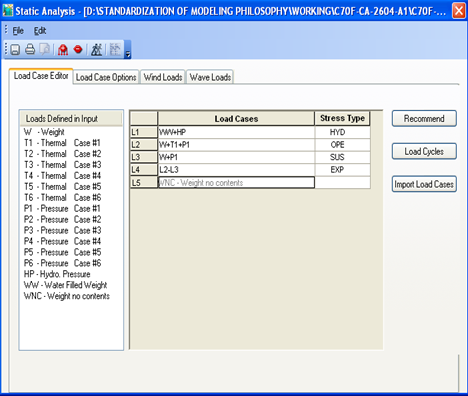The height and width of the screenshot is (396, 468).
Task: Click the empty L5 stress type cell
Action: 342,182
